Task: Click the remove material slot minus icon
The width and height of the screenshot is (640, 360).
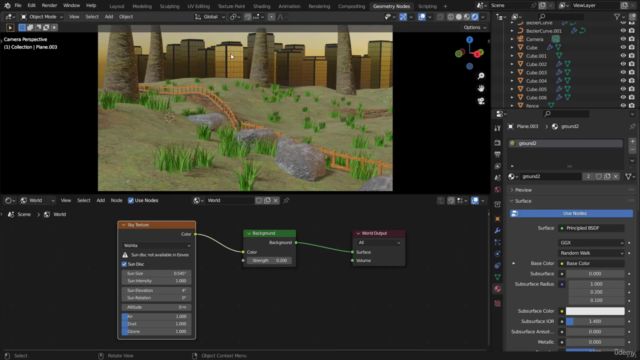Action: pos(632,150)
